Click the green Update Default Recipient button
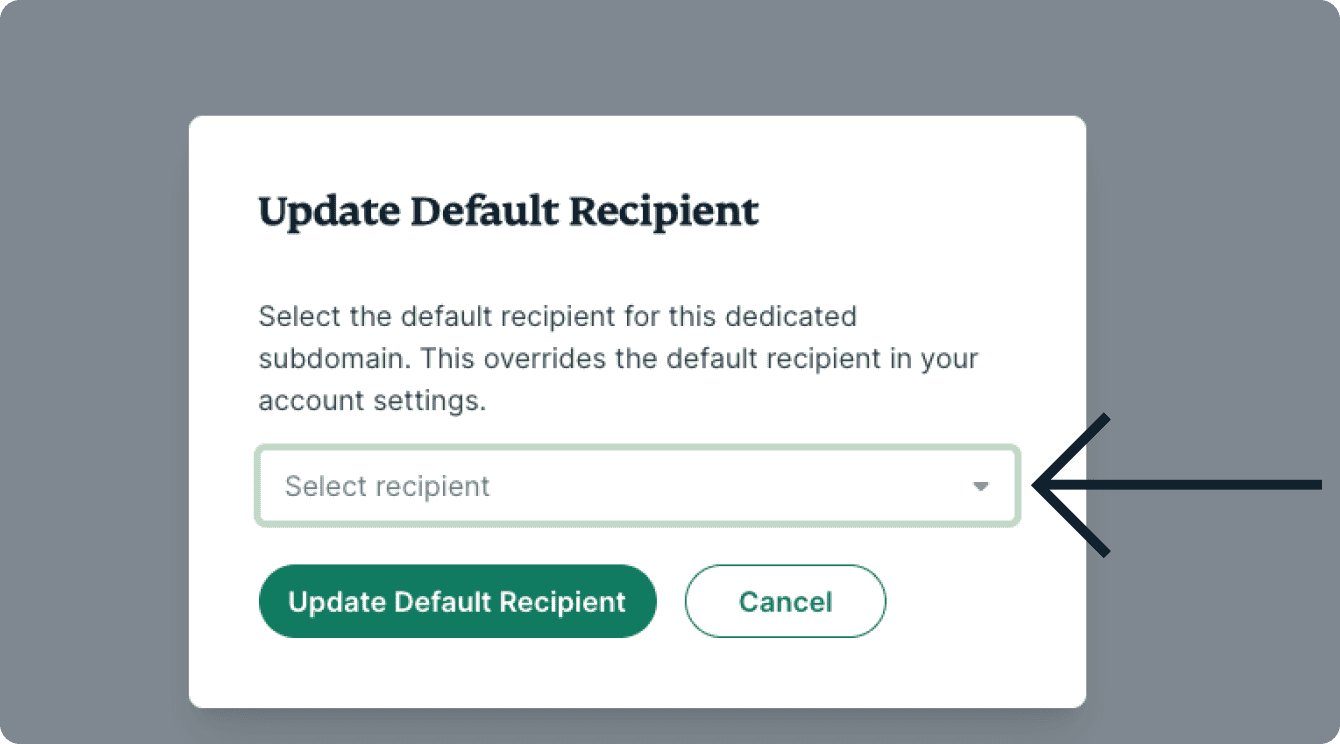 click(x=457, y=602)
